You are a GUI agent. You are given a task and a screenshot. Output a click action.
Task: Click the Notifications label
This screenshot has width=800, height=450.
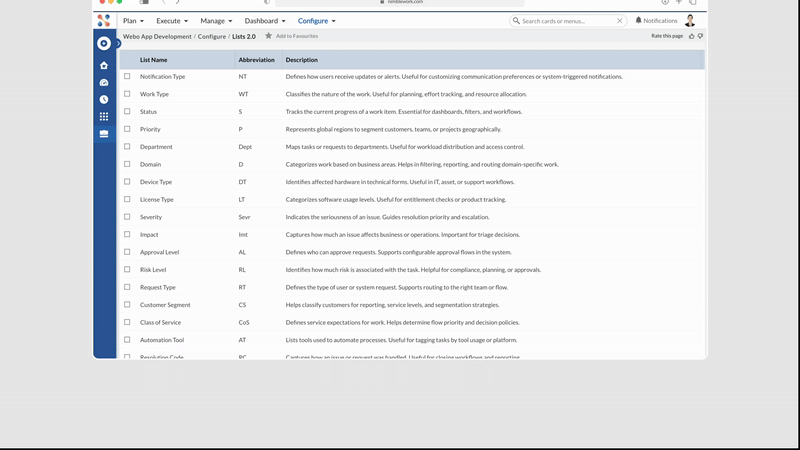(660, 21)
